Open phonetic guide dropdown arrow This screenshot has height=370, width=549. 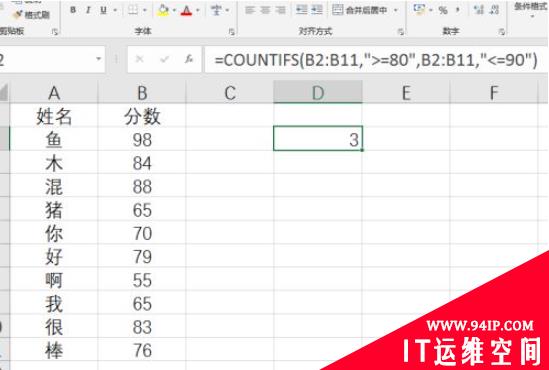228,11
